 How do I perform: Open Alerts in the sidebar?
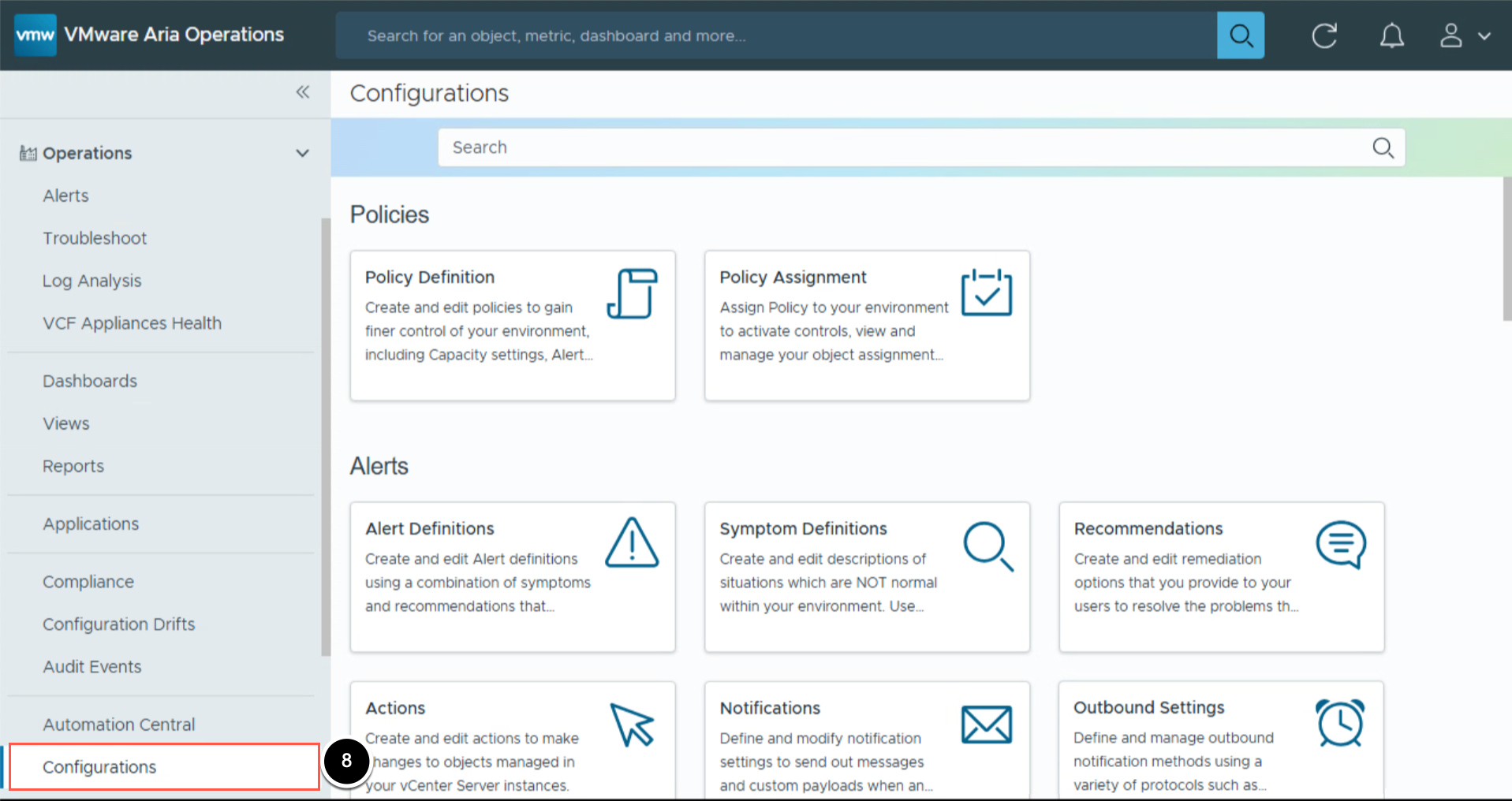(66, 196)
